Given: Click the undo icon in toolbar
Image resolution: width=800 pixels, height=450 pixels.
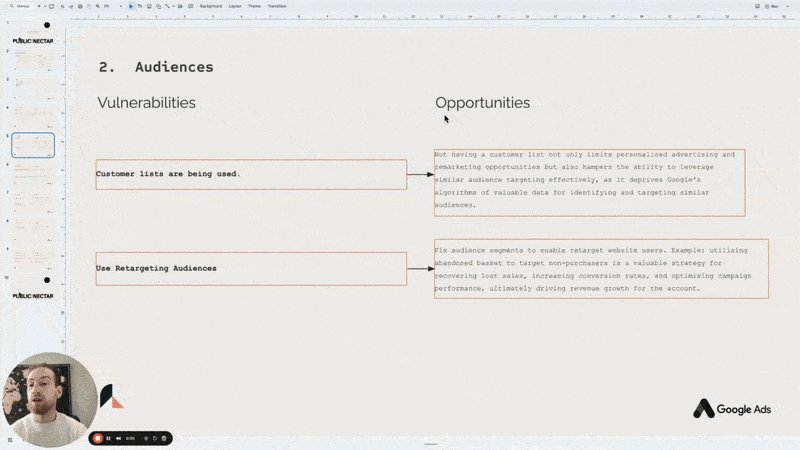Looking at the screenshot, I should [x=62, y=6].
